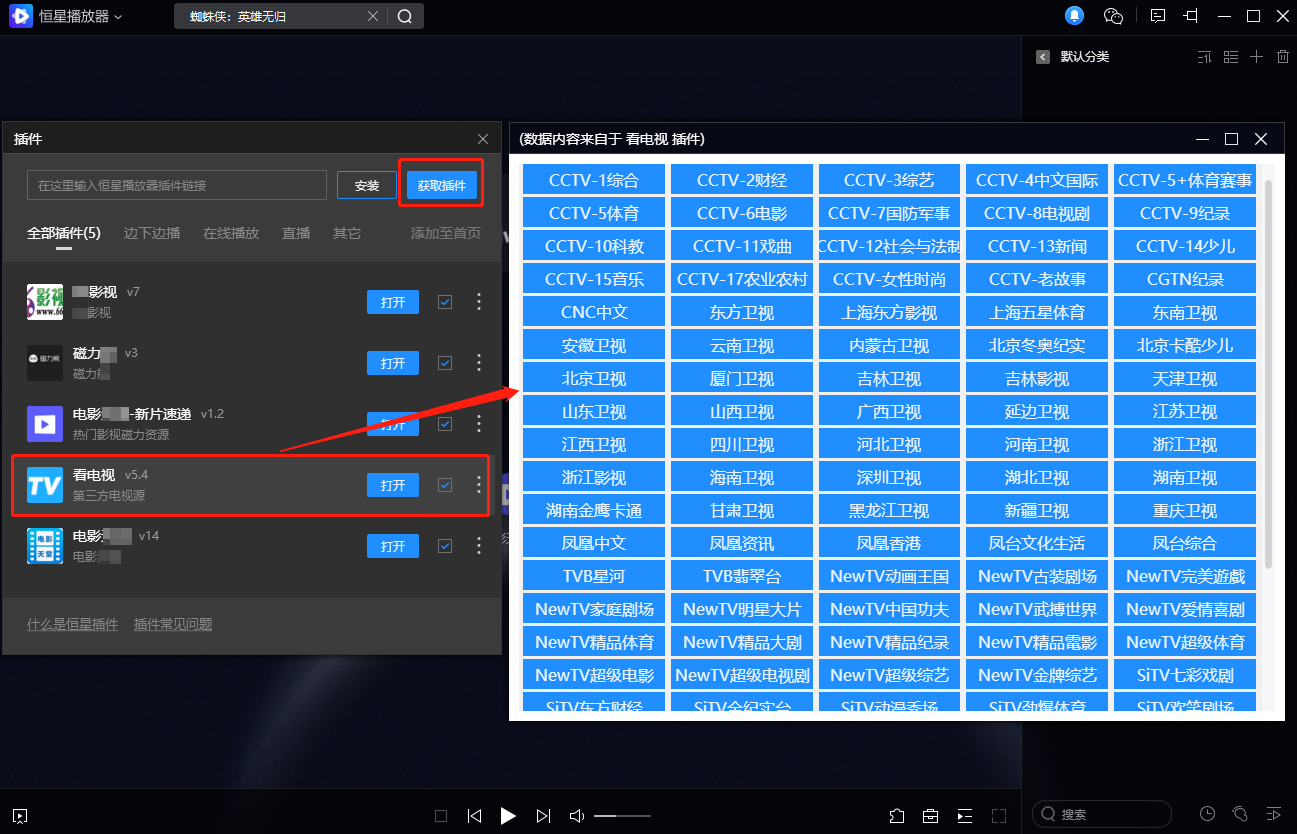The width and height of the screenshot is (1297, 834).
Task: Delete playlist items with trash icon
Action: point(1283,57)
